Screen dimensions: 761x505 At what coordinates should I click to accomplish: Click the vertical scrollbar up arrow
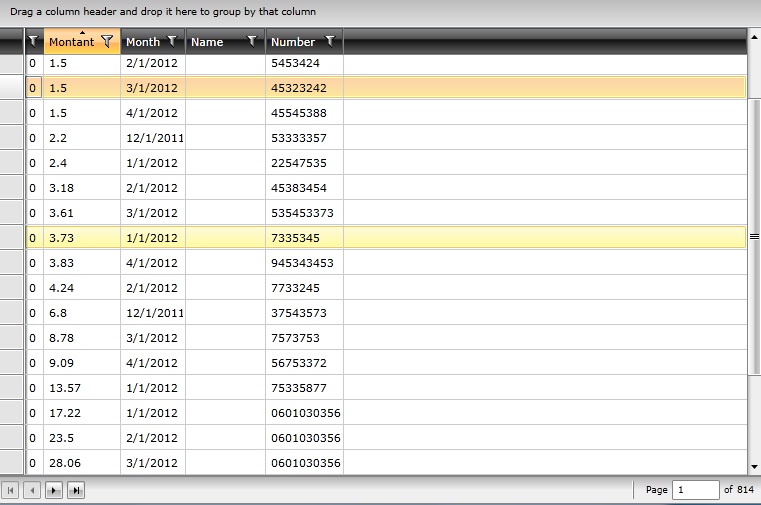coord(754,36)
